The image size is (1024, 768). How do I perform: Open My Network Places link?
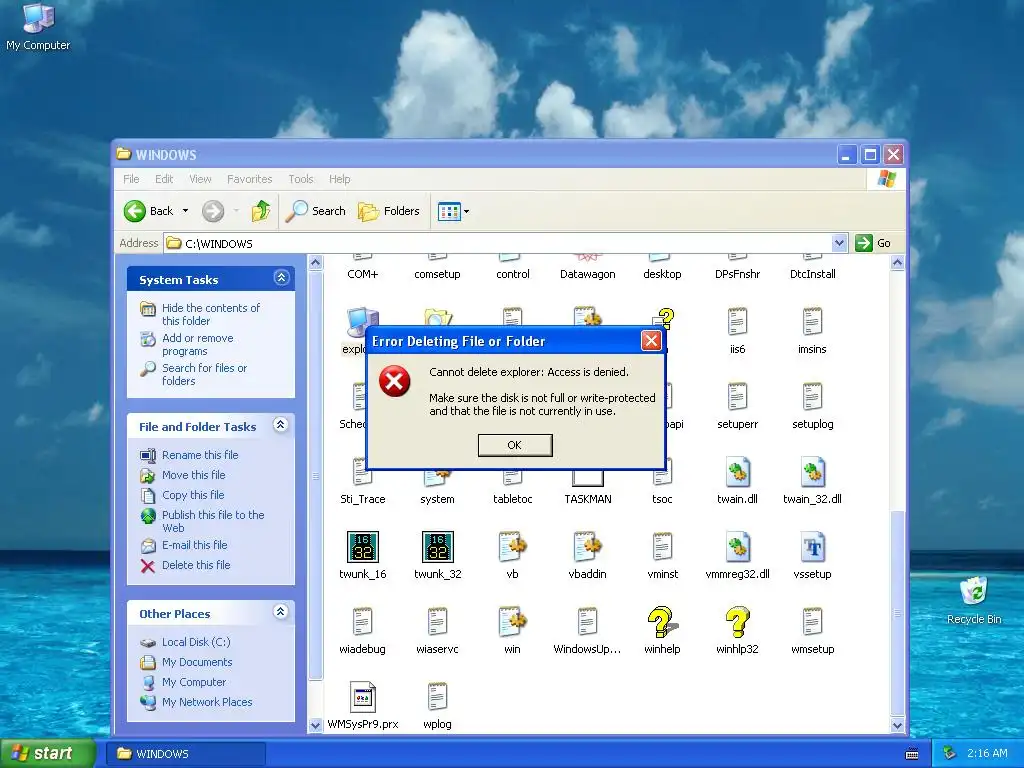[207, 702]
